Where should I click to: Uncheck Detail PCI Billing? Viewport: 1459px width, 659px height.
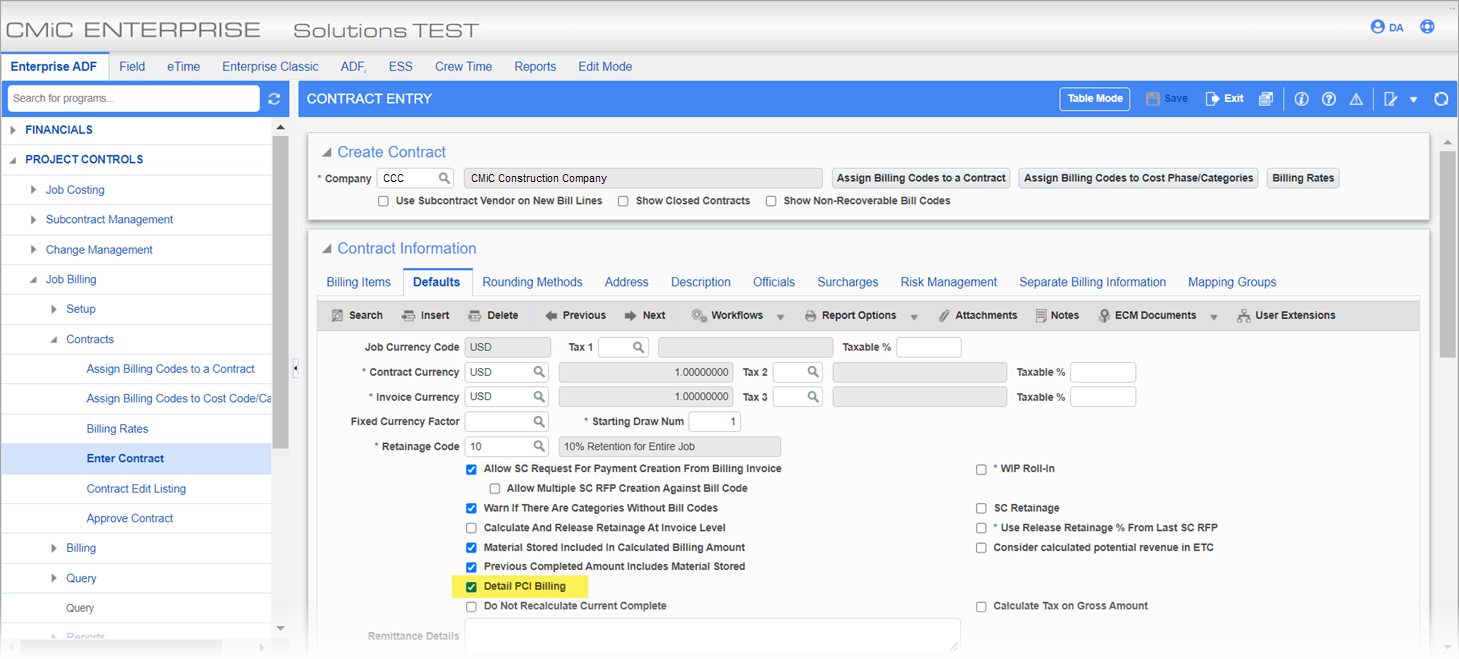[471, 587]
